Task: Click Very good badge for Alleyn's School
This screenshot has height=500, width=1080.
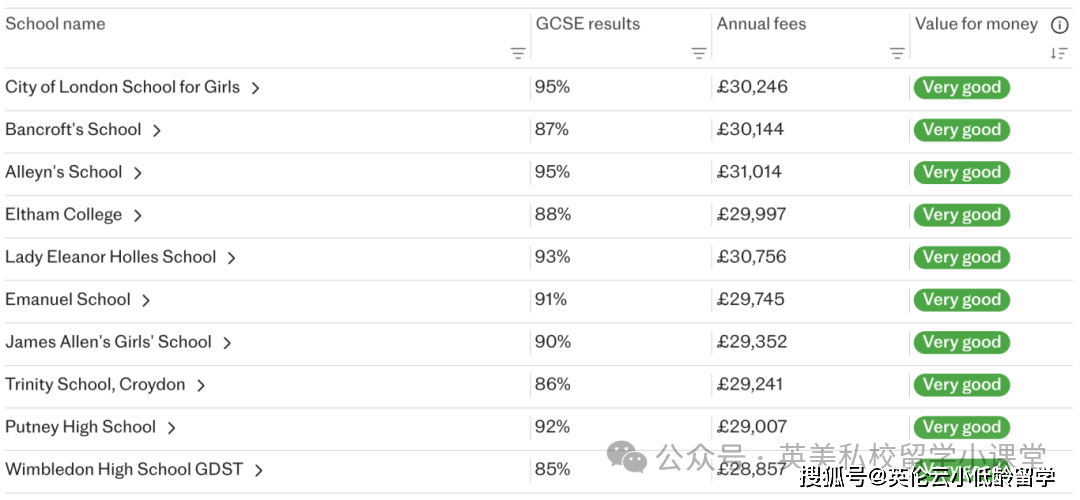Action: [961, 172]
